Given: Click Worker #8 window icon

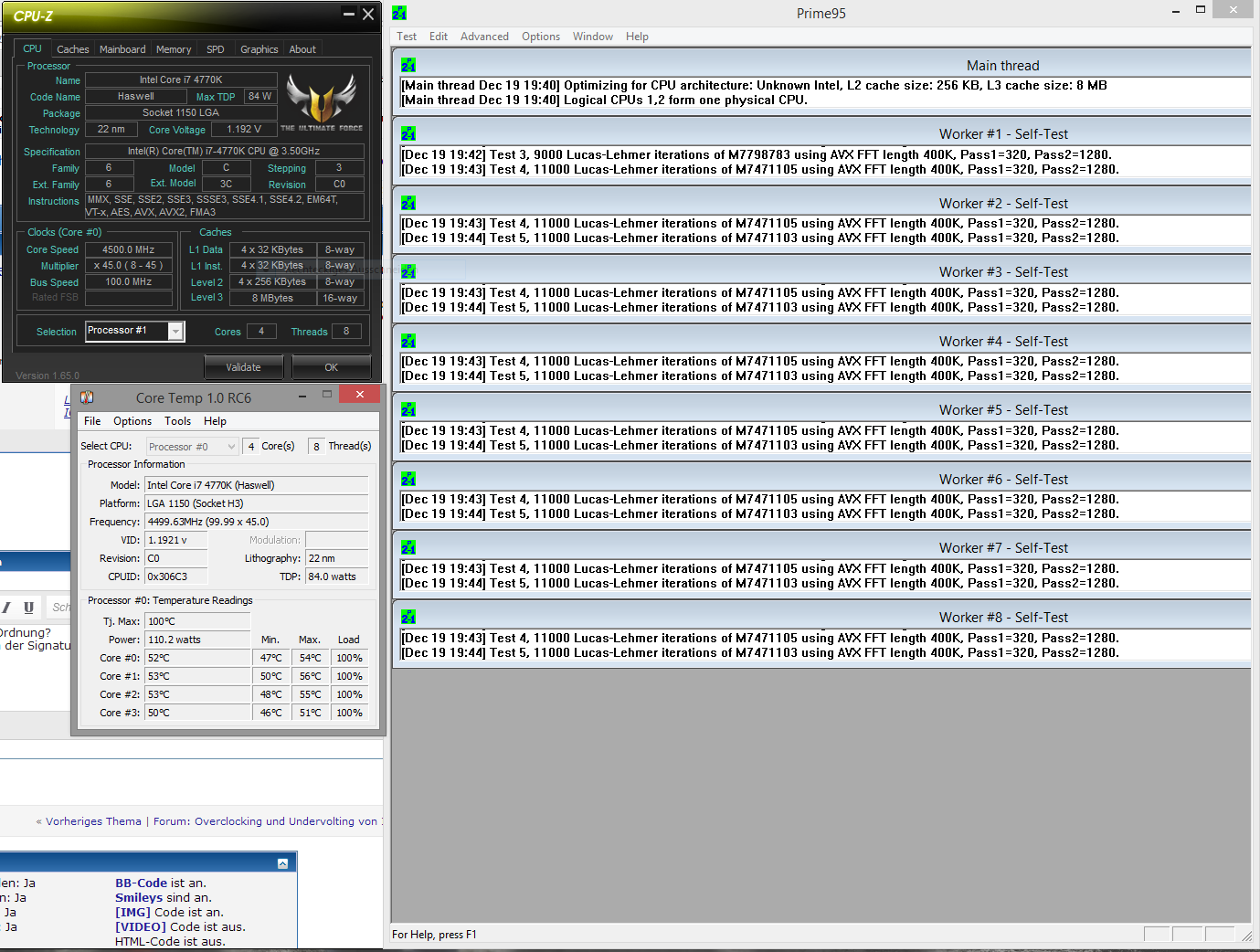Looking at the screenshot, I should coord(408,617).
